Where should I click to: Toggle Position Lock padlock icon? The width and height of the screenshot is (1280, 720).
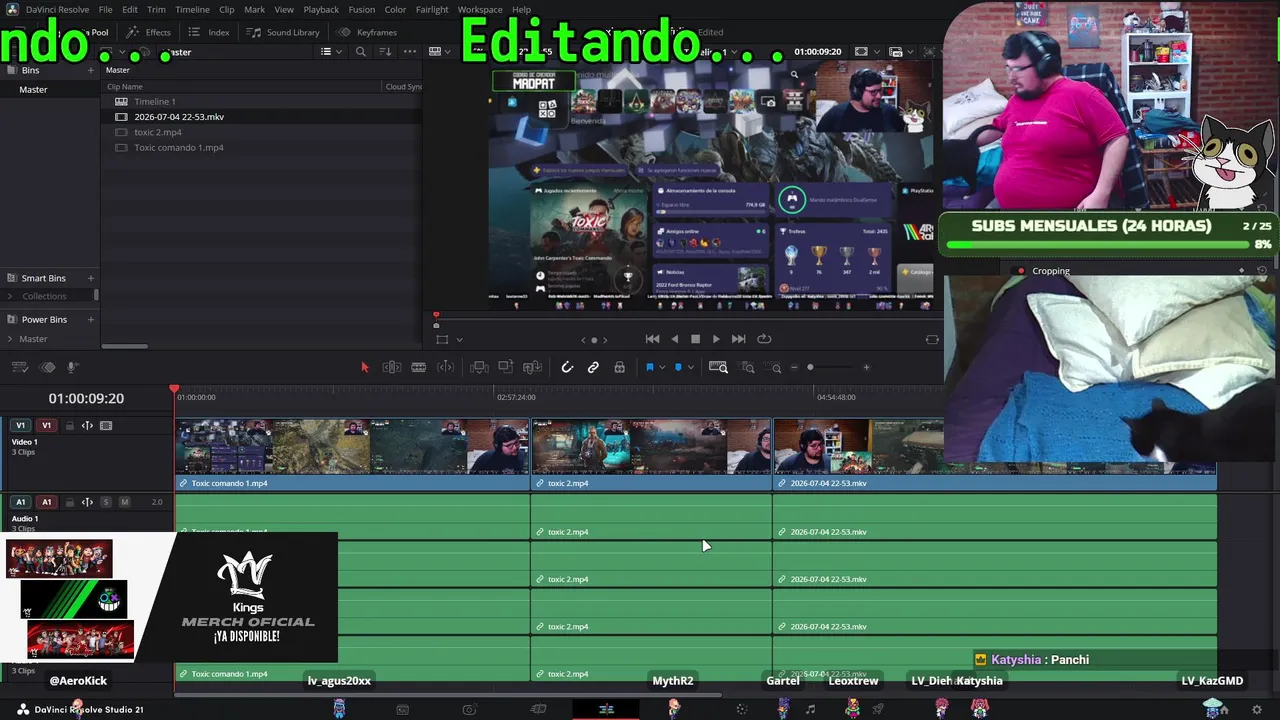tap(619, 367)
